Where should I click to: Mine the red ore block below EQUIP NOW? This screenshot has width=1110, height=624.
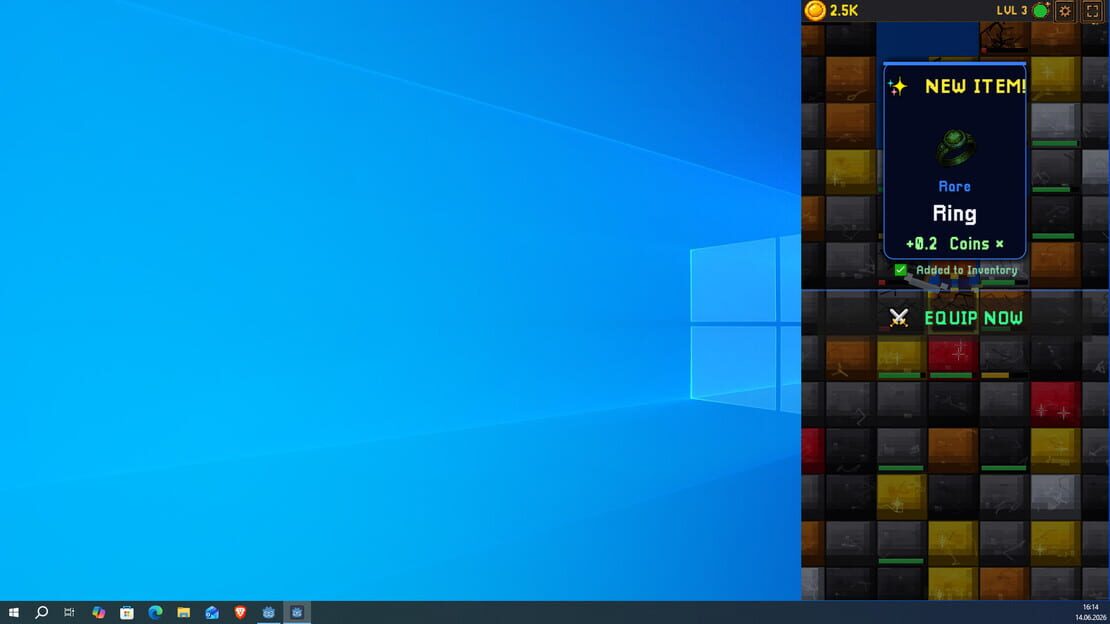tap(952, 356)
